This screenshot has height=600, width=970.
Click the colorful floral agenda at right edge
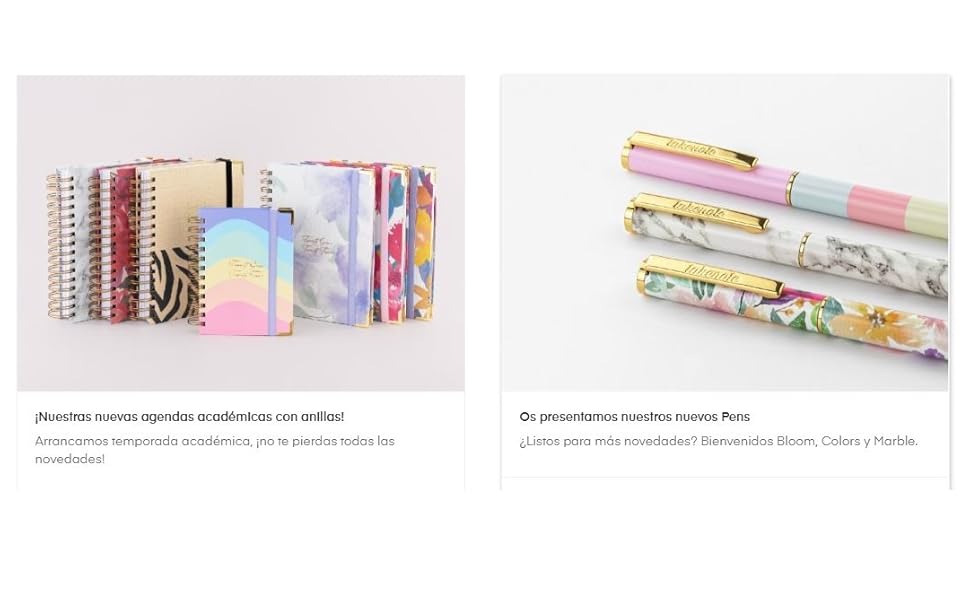[x=423, y=242]
